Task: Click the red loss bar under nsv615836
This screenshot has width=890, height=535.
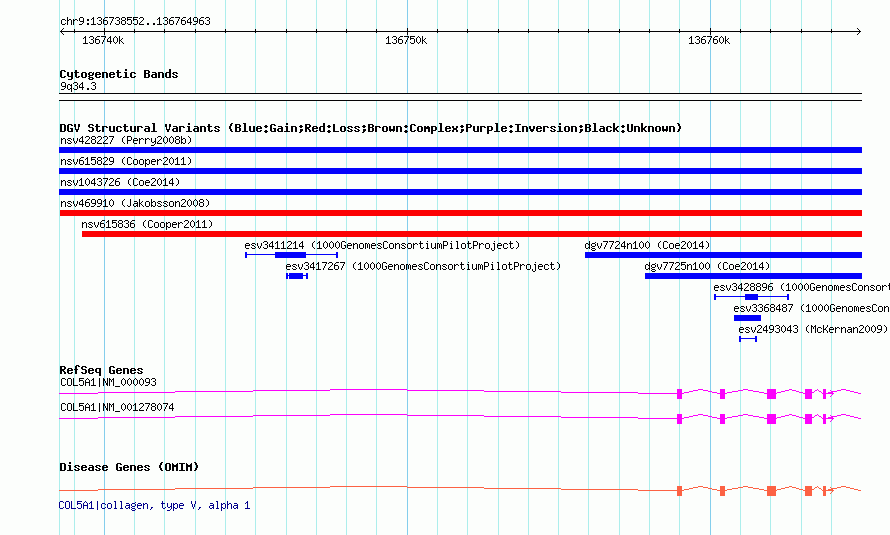Action: (x=472, y=234)
